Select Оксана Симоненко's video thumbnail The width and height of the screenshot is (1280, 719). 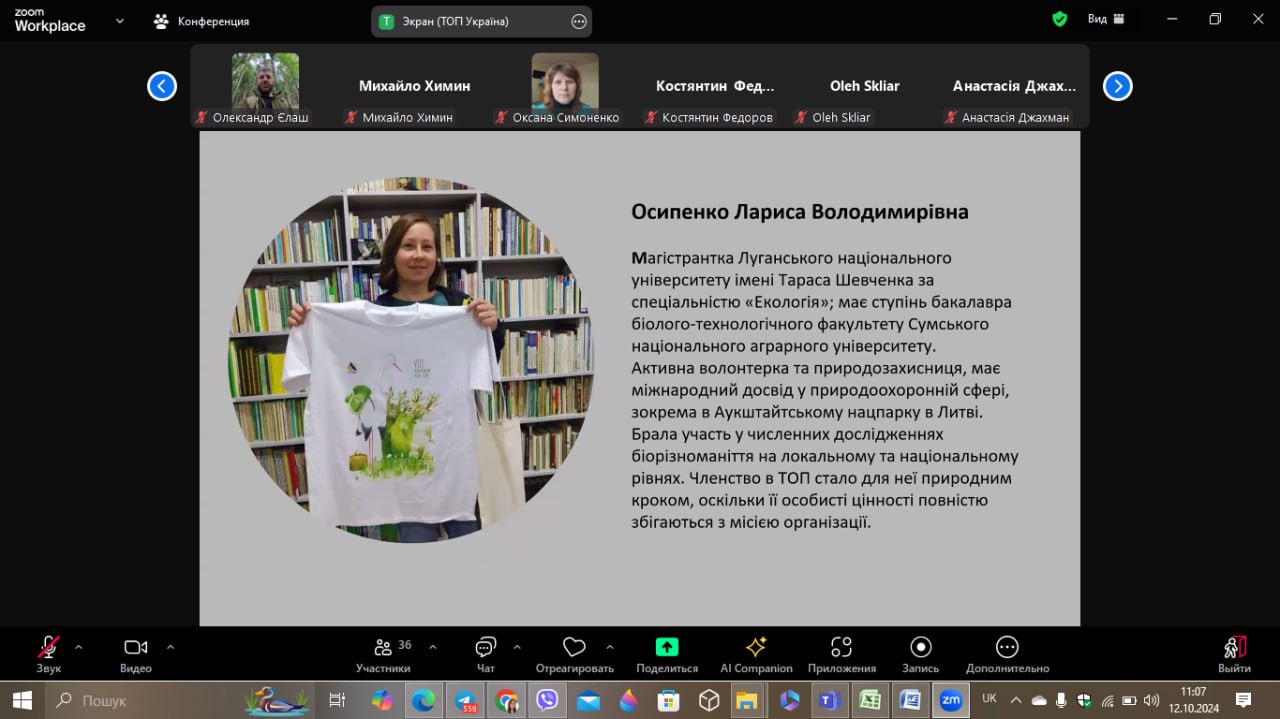coord(565,81)
